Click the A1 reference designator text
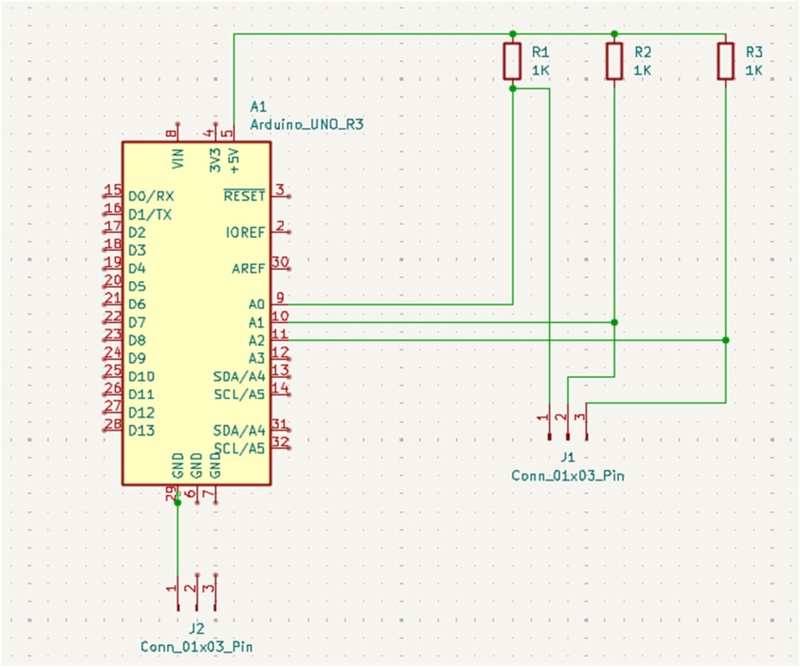 pos(258,106)
